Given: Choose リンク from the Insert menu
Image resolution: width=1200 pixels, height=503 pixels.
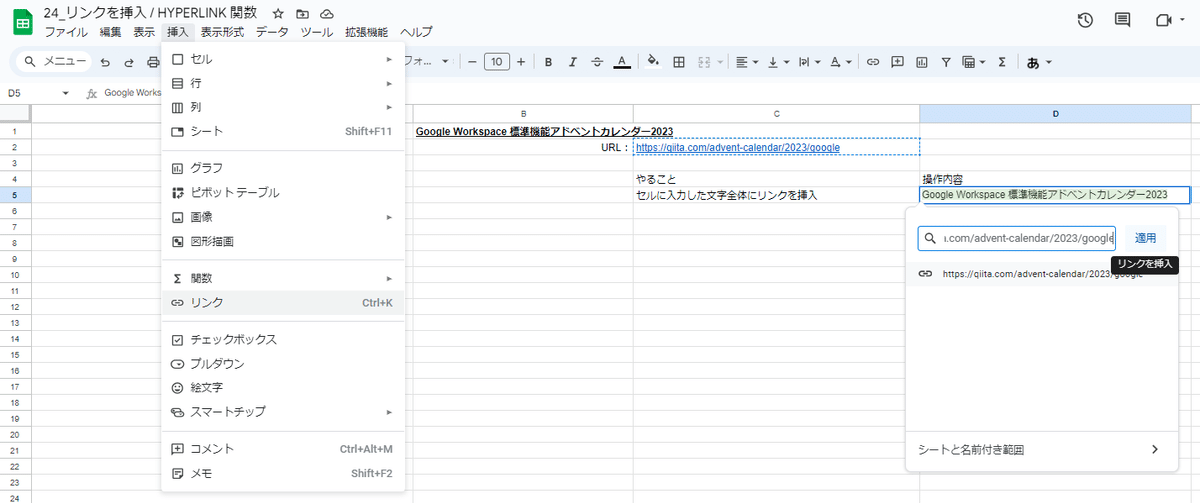Looking at the screenshot, I should pyautogui.click(x=283, y=302).
